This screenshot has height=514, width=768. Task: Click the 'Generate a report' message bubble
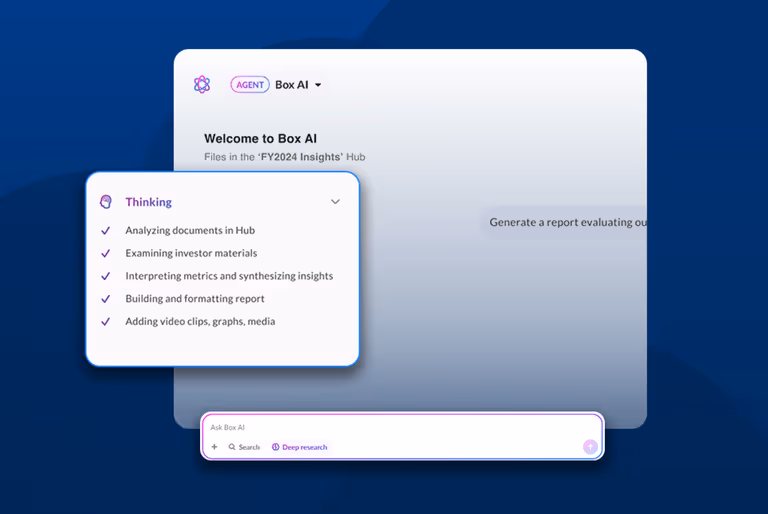tap(567, 222)
